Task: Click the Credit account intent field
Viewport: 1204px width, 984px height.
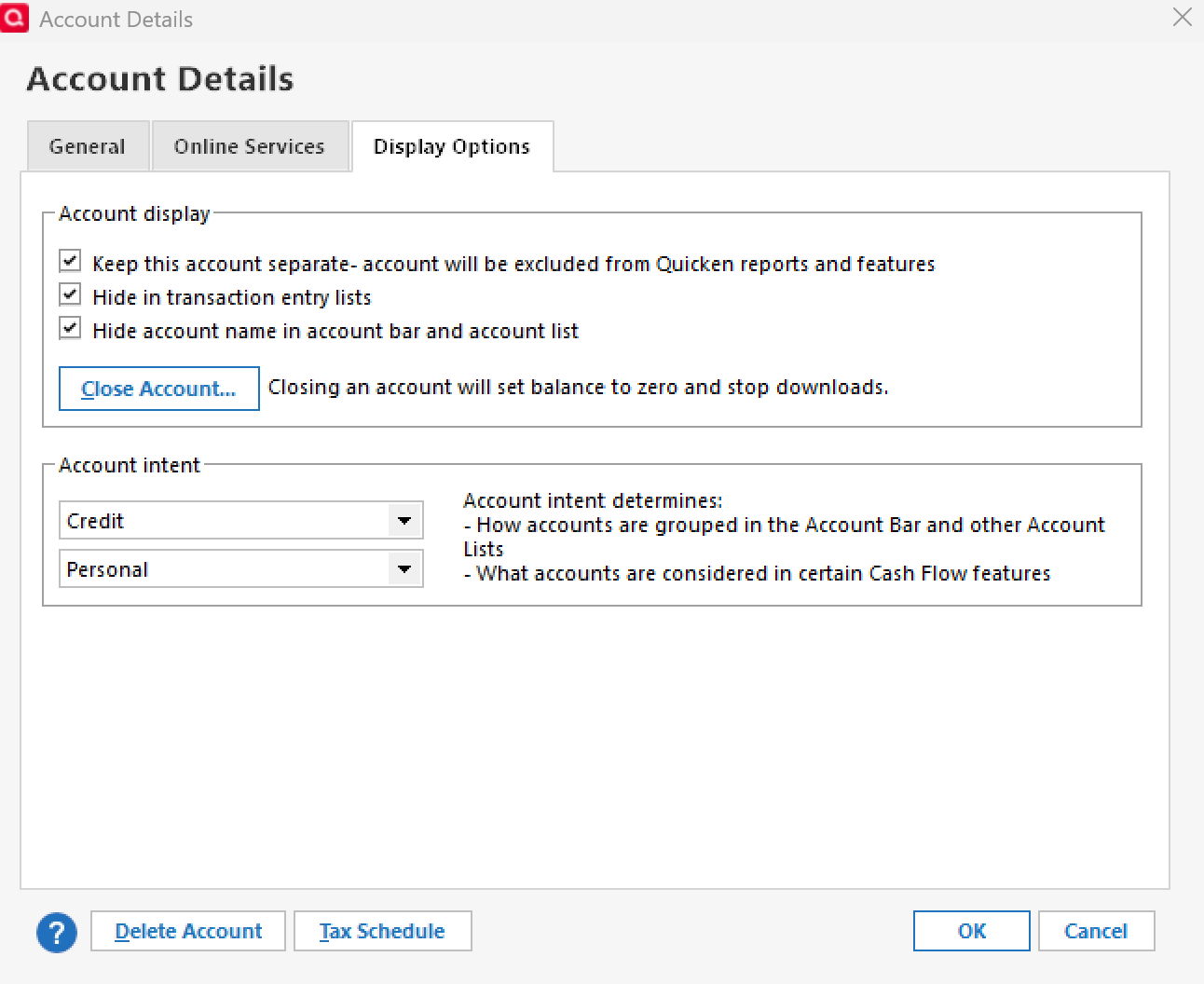Action: click(x=224, y=521)
